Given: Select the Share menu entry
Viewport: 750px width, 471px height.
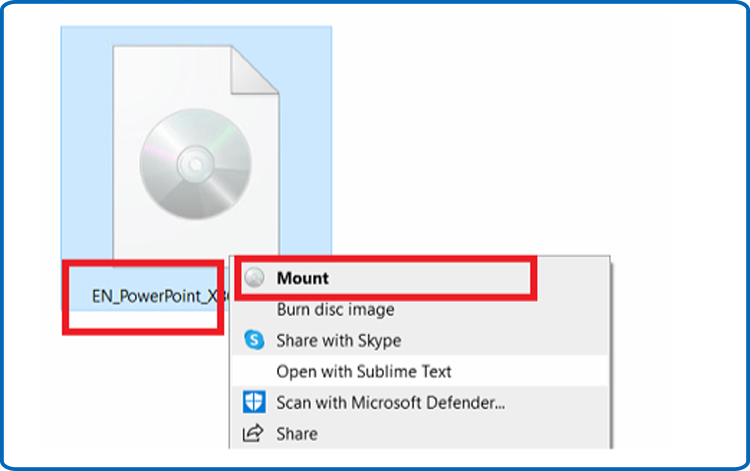Looking at the screenshot, I should point(420,434).
